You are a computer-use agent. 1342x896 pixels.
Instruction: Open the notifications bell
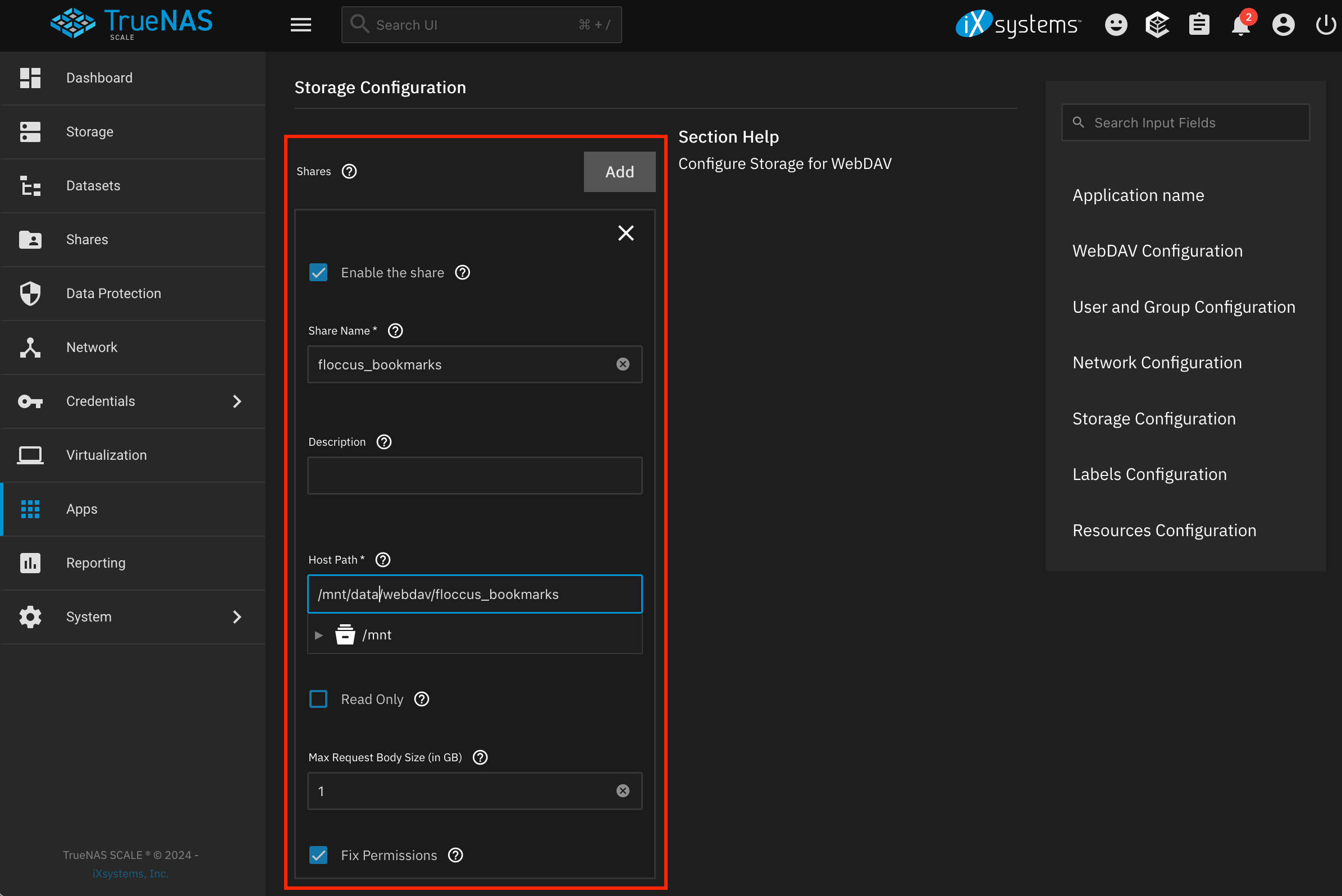click(1241, 25)
